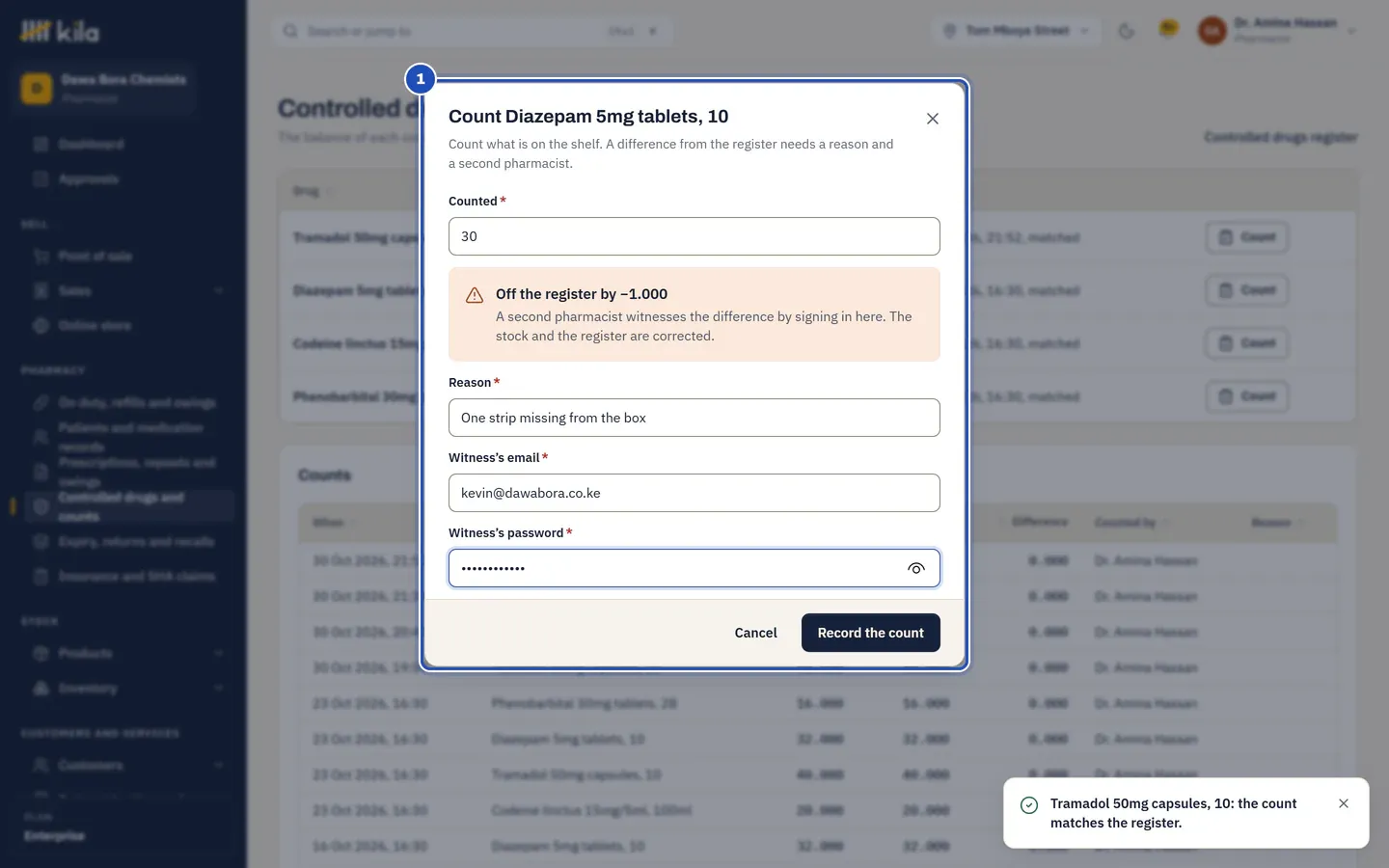Select the Witness's email field

coord(694,493)
